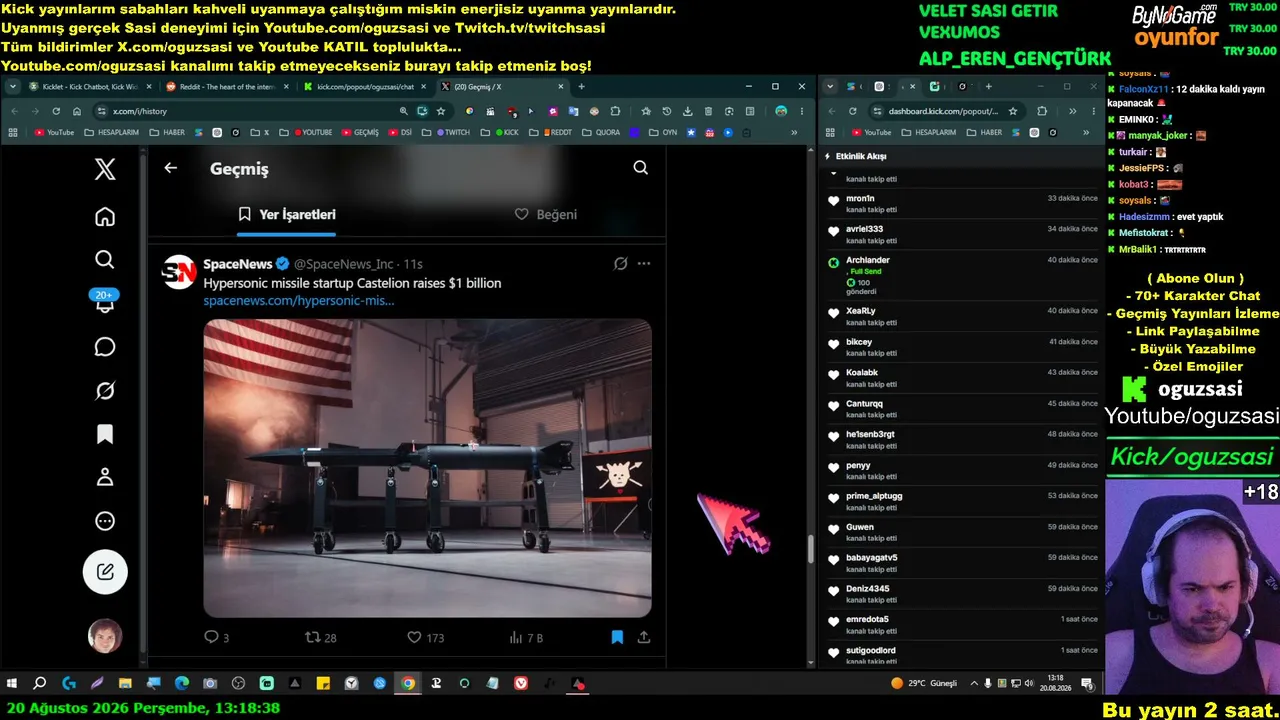This screenshot has height=720, width=1280.
Task: Select the Archlander Full Send activity entry
Action: pos(964,275)
